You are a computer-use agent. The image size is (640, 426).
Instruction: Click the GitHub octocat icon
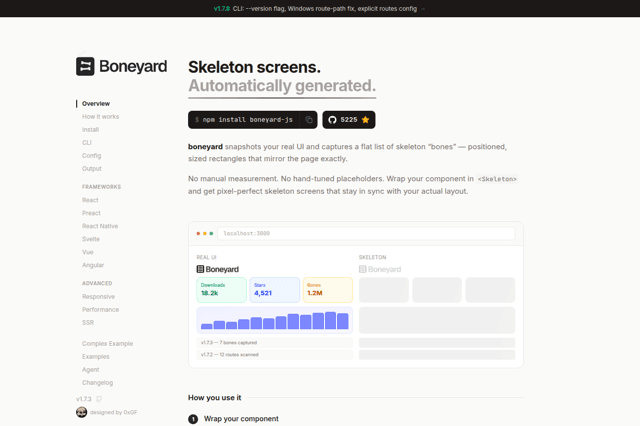point(332,120)
